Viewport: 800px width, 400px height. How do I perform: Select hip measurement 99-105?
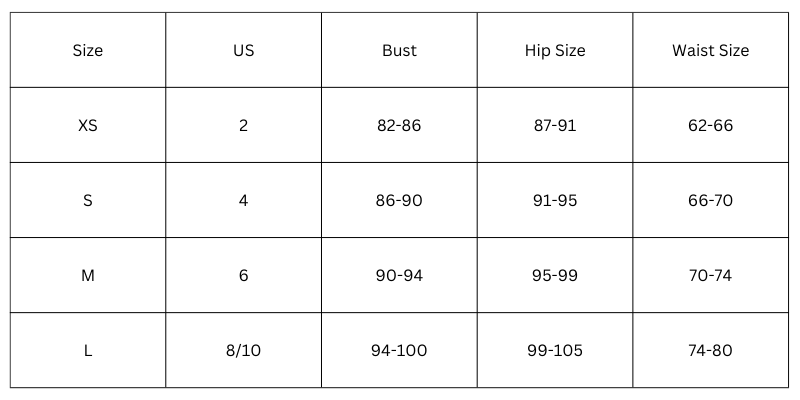(555, 350)
